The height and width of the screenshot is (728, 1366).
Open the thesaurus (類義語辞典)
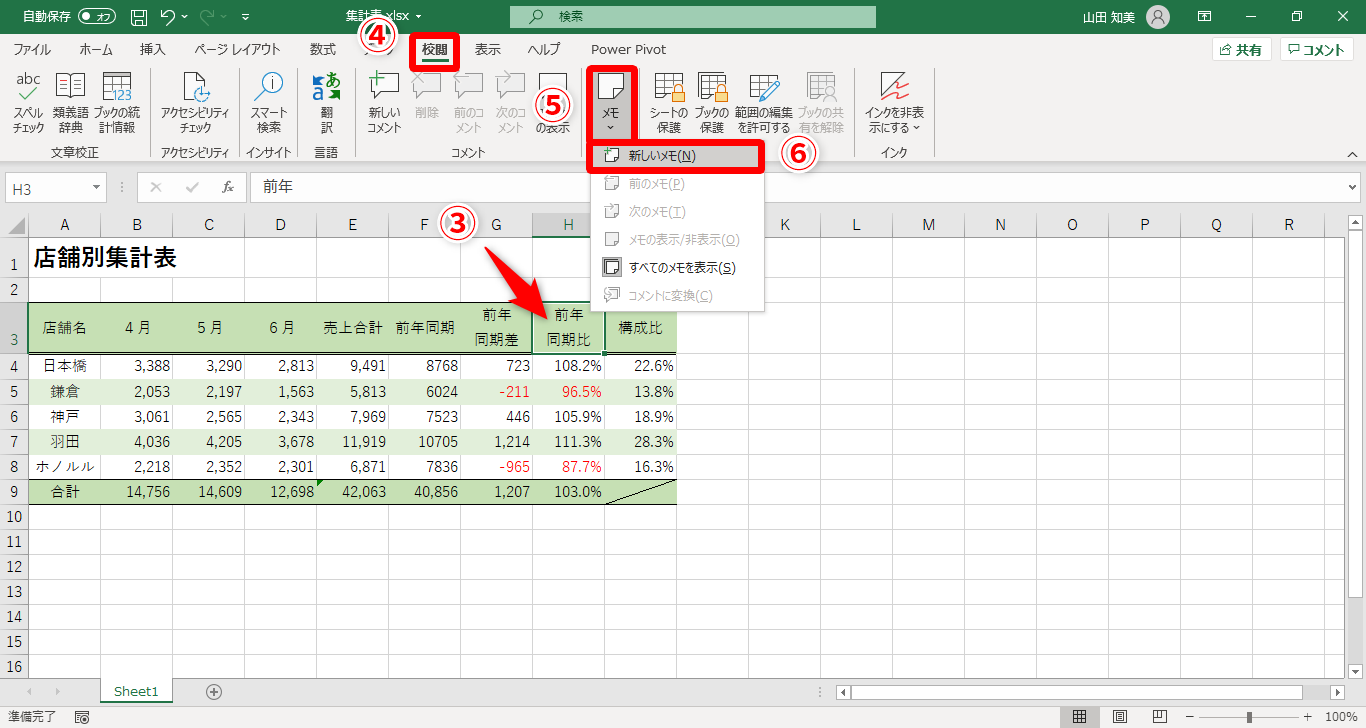point(70,102)
